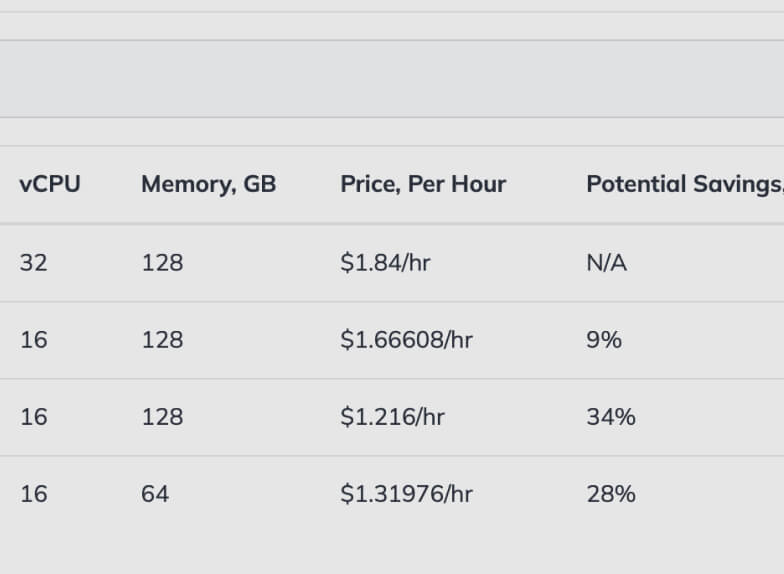Click the $1.66608/hr price cell
The image size is (784, 574).
[x=406, y=340]
